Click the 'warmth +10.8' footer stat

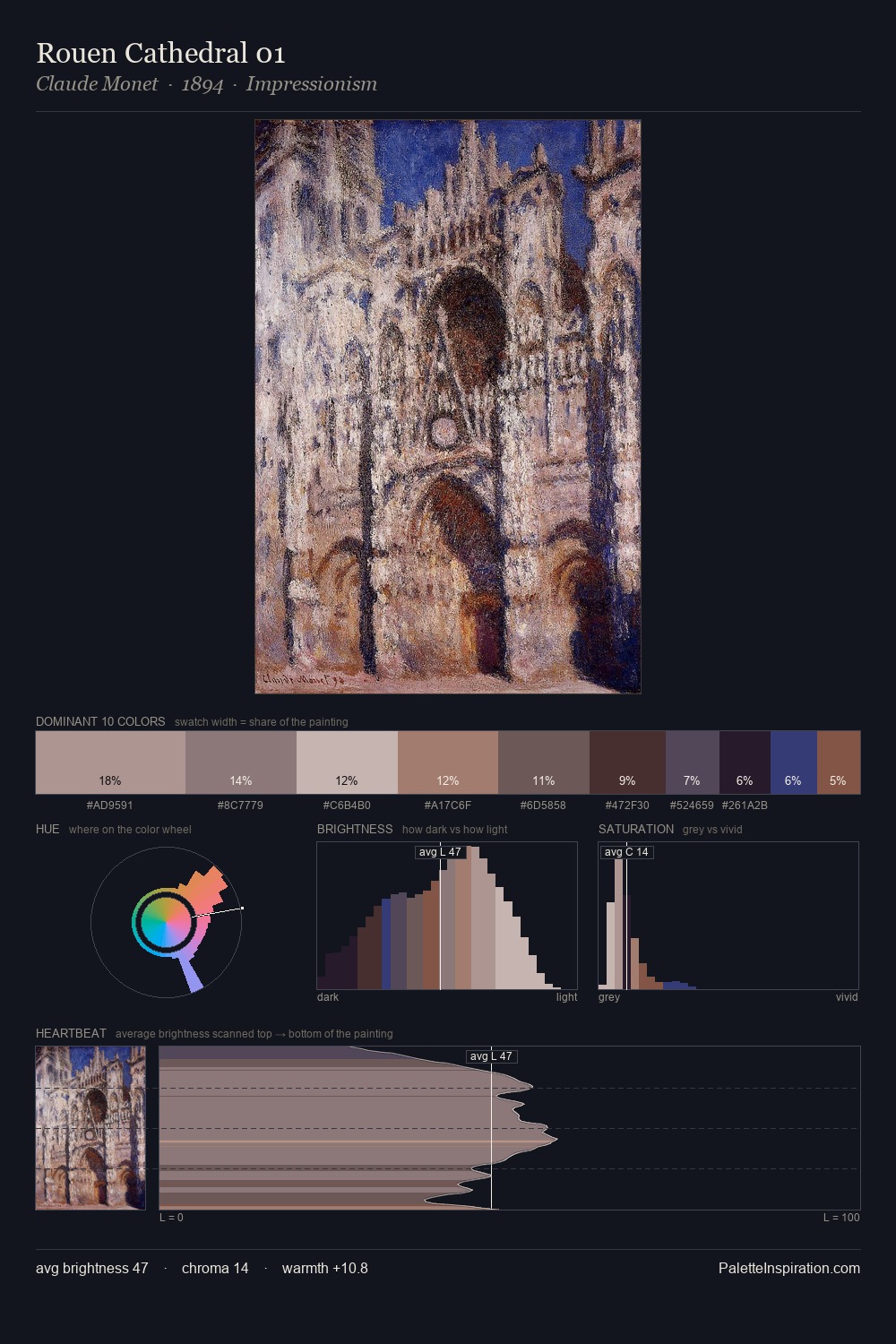point(325,1268)
